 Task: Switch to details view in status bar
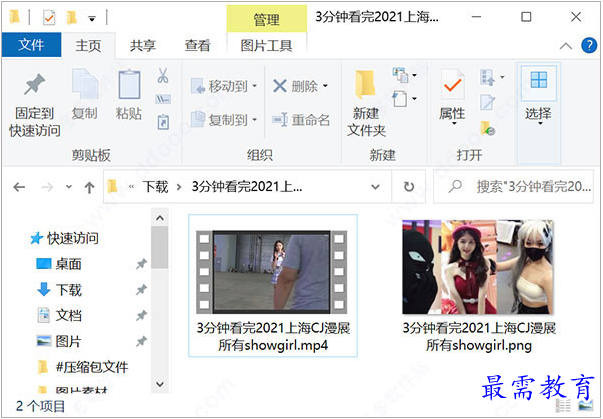pos(563,406)
